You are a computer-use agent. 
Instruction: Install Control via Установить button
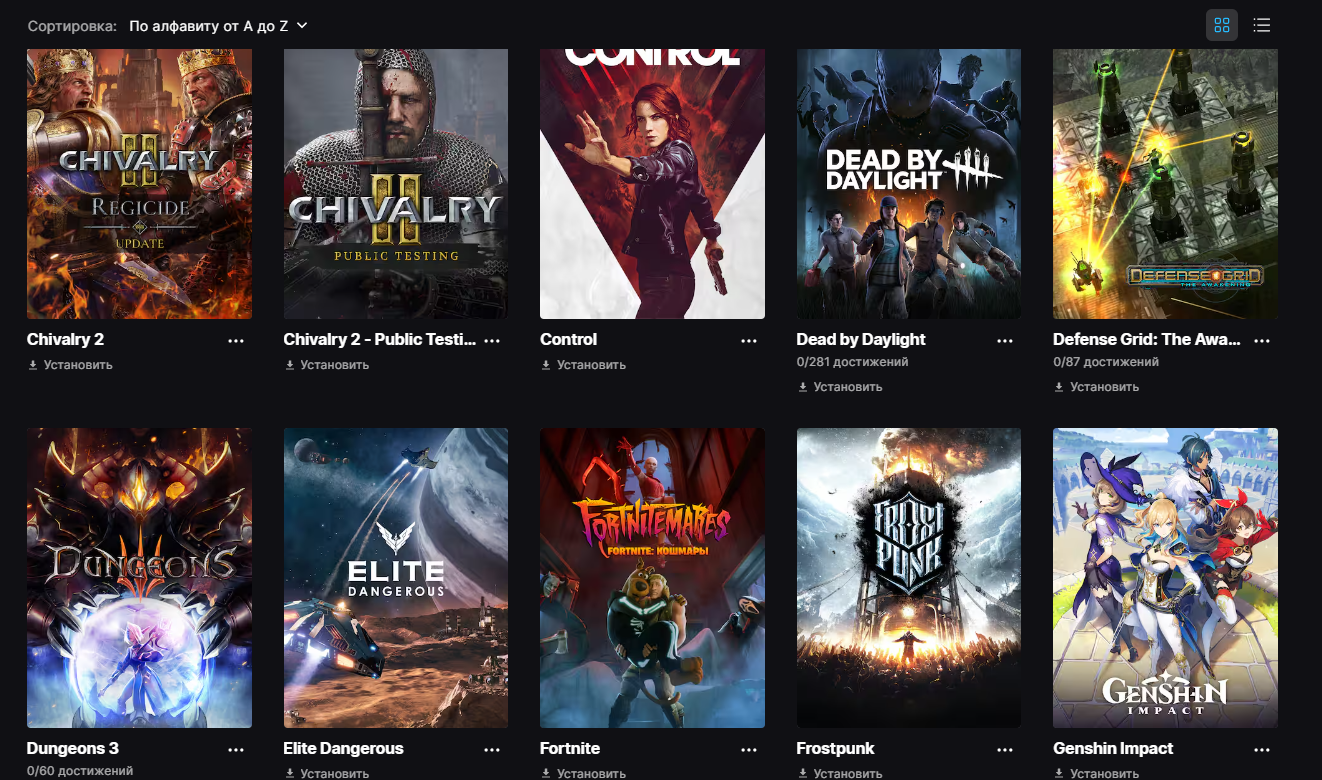pos(583,365)
